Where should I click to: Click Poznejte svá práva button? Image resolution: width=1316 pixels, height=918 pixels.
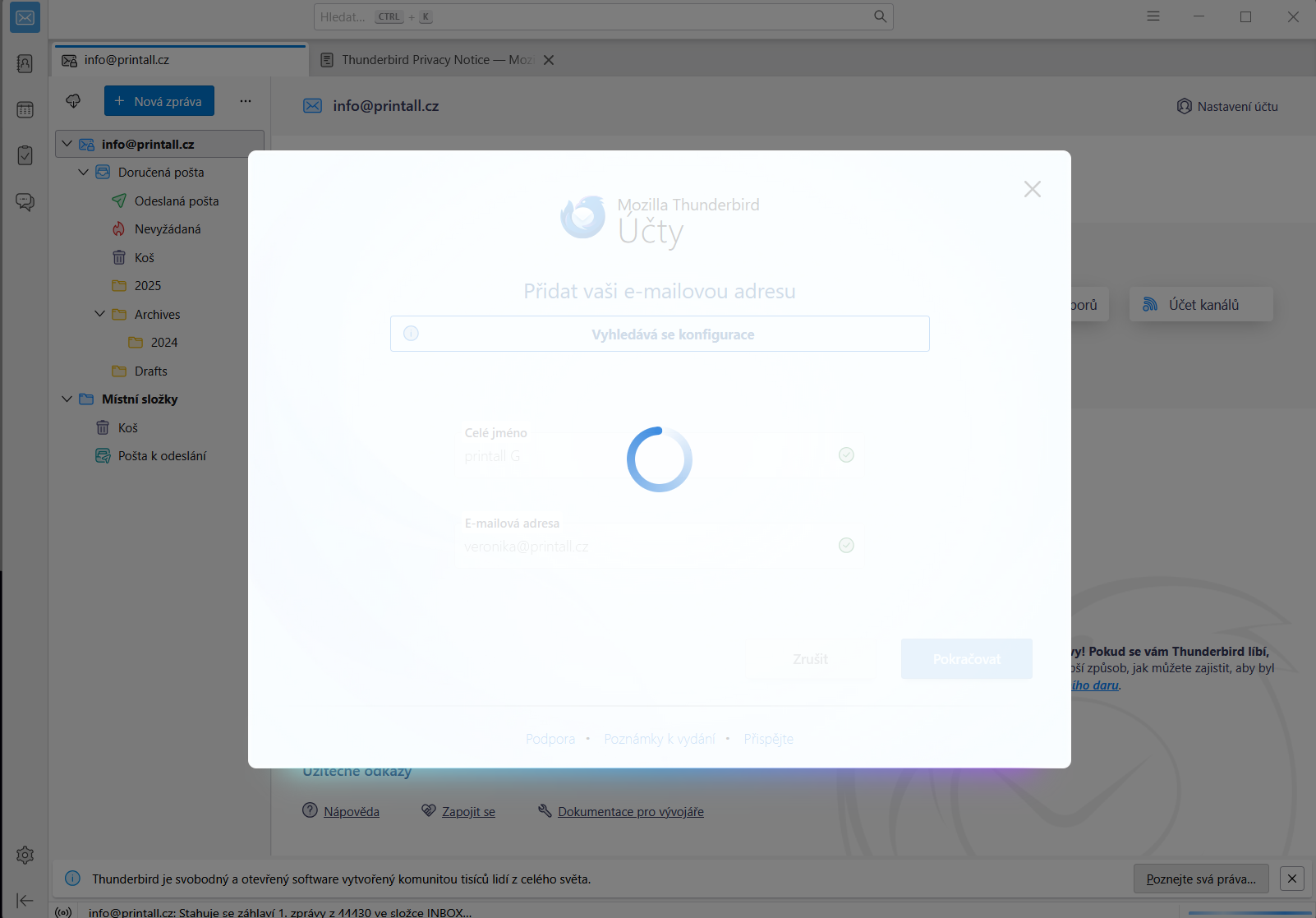(1201, 879)
